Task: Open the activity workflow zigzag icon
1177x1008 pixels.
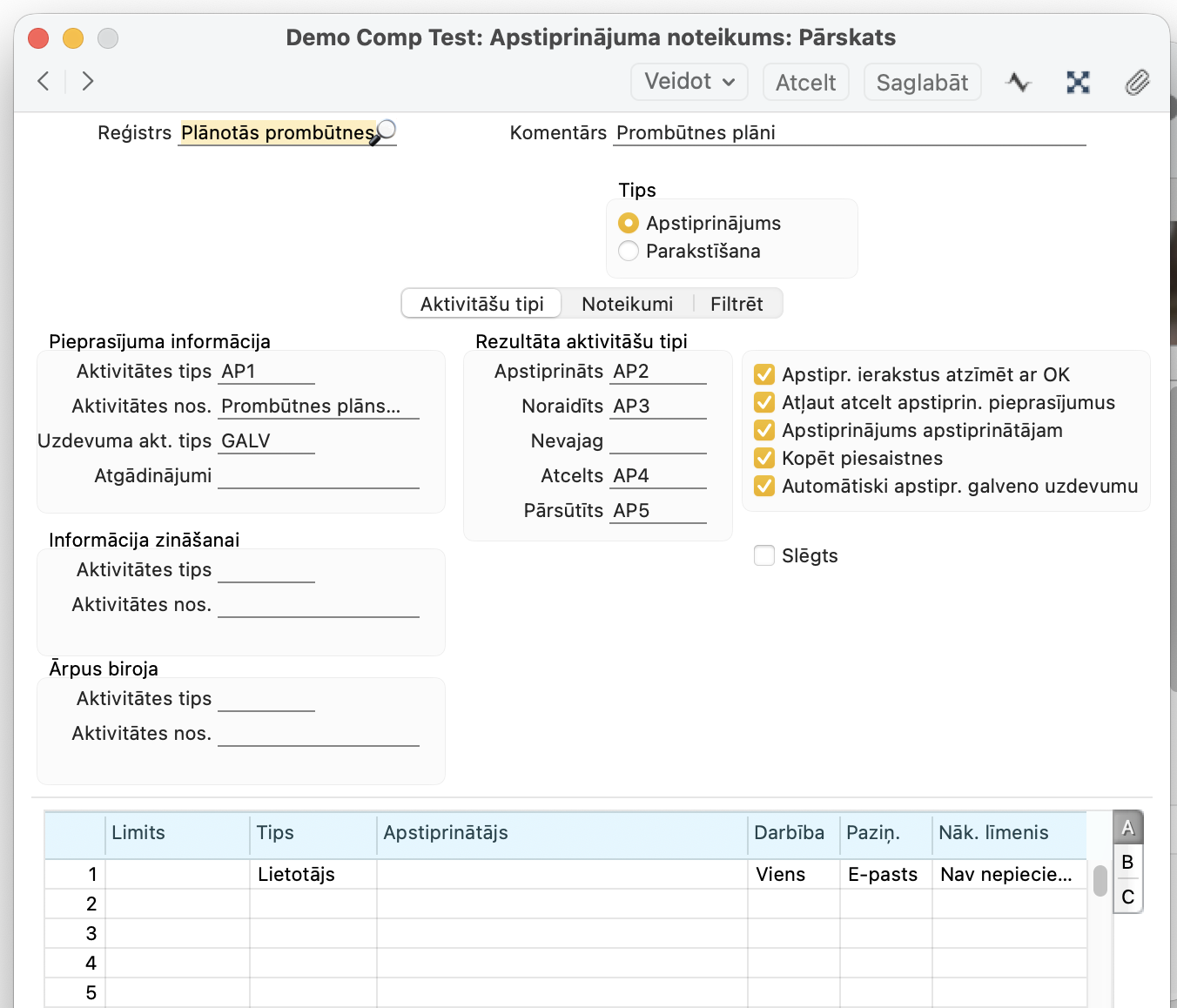Action: [x=1018, y=83]
